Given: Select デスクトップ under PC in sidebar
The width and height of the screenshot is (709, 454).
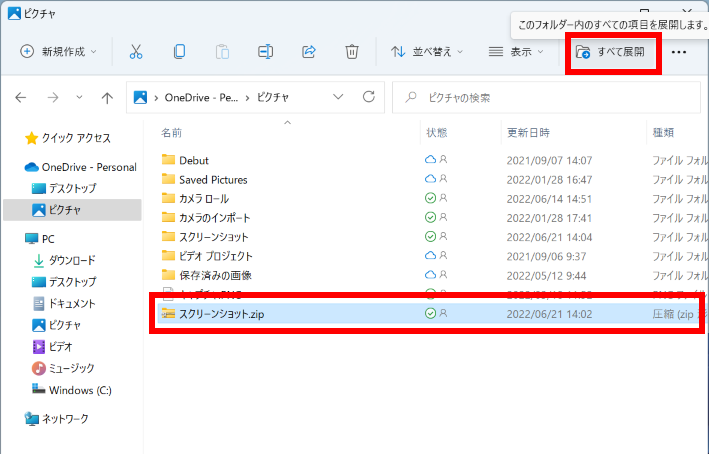Looking at the screenshot, I should coord(64,282).
